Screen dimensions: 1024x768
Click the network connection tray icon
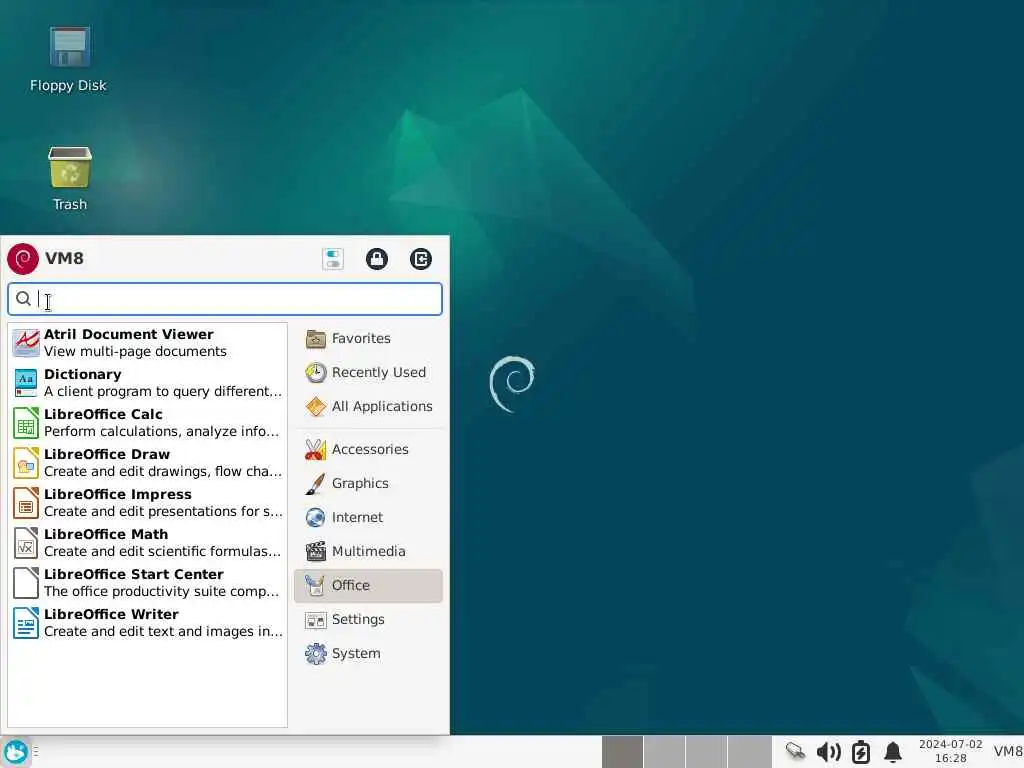tap(795, 752)
